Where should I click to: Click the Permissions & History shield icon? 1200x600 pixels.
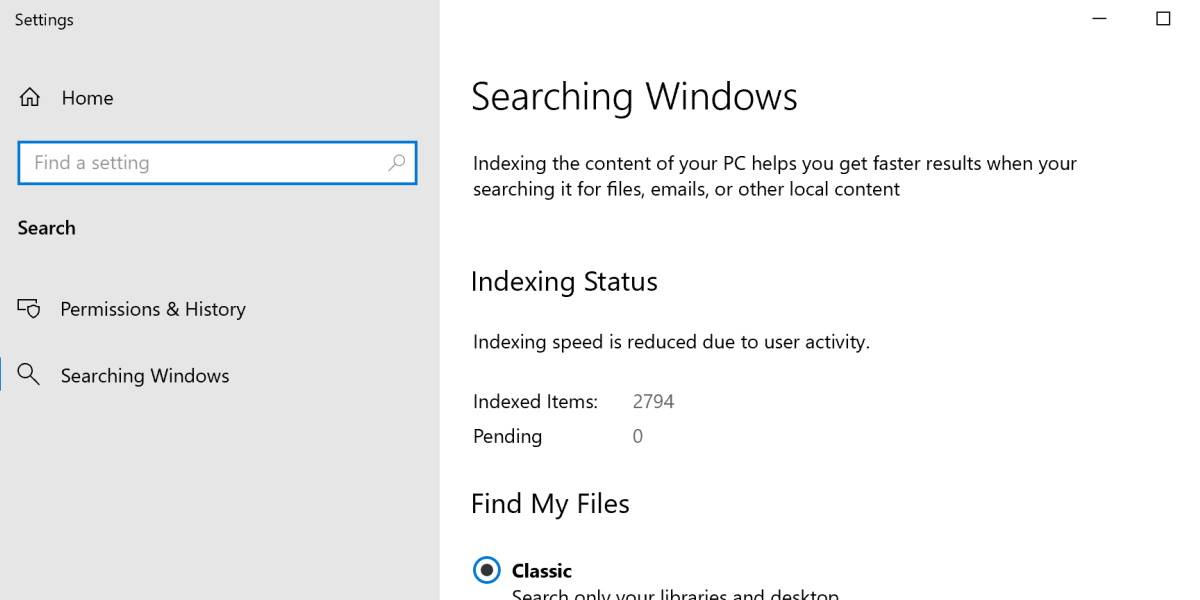tap(29, 309)
